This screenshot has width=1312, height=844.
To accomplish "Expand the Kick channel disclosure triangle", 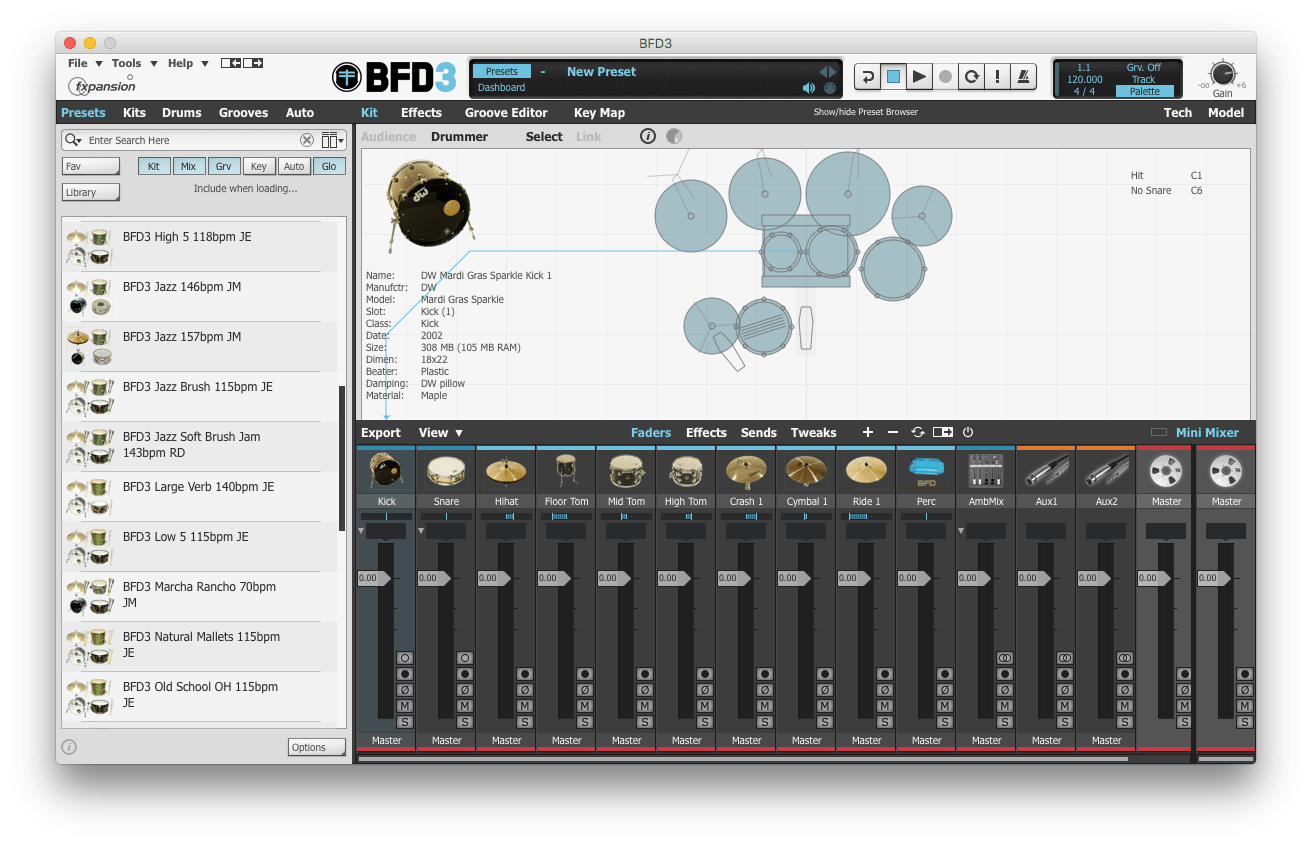I will tap(361, 530).
